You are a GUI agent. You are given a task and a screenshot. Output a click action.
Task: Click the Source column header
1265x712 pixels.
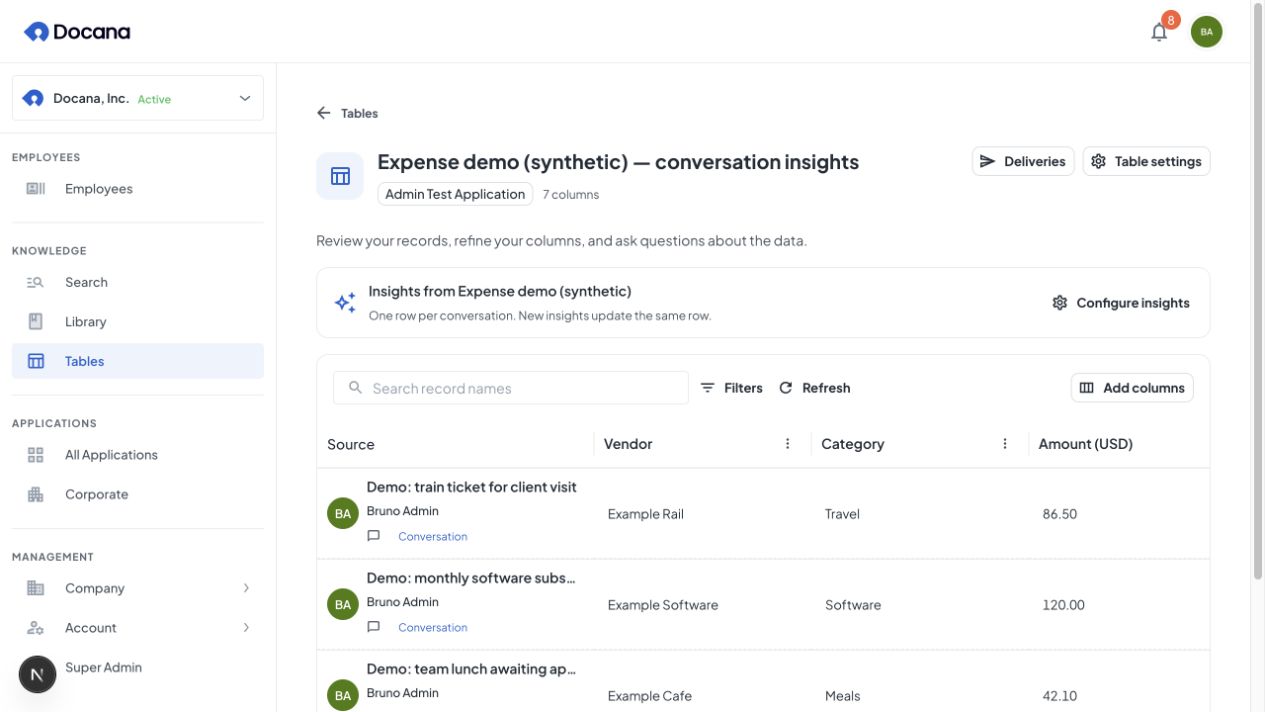(351, 444)
